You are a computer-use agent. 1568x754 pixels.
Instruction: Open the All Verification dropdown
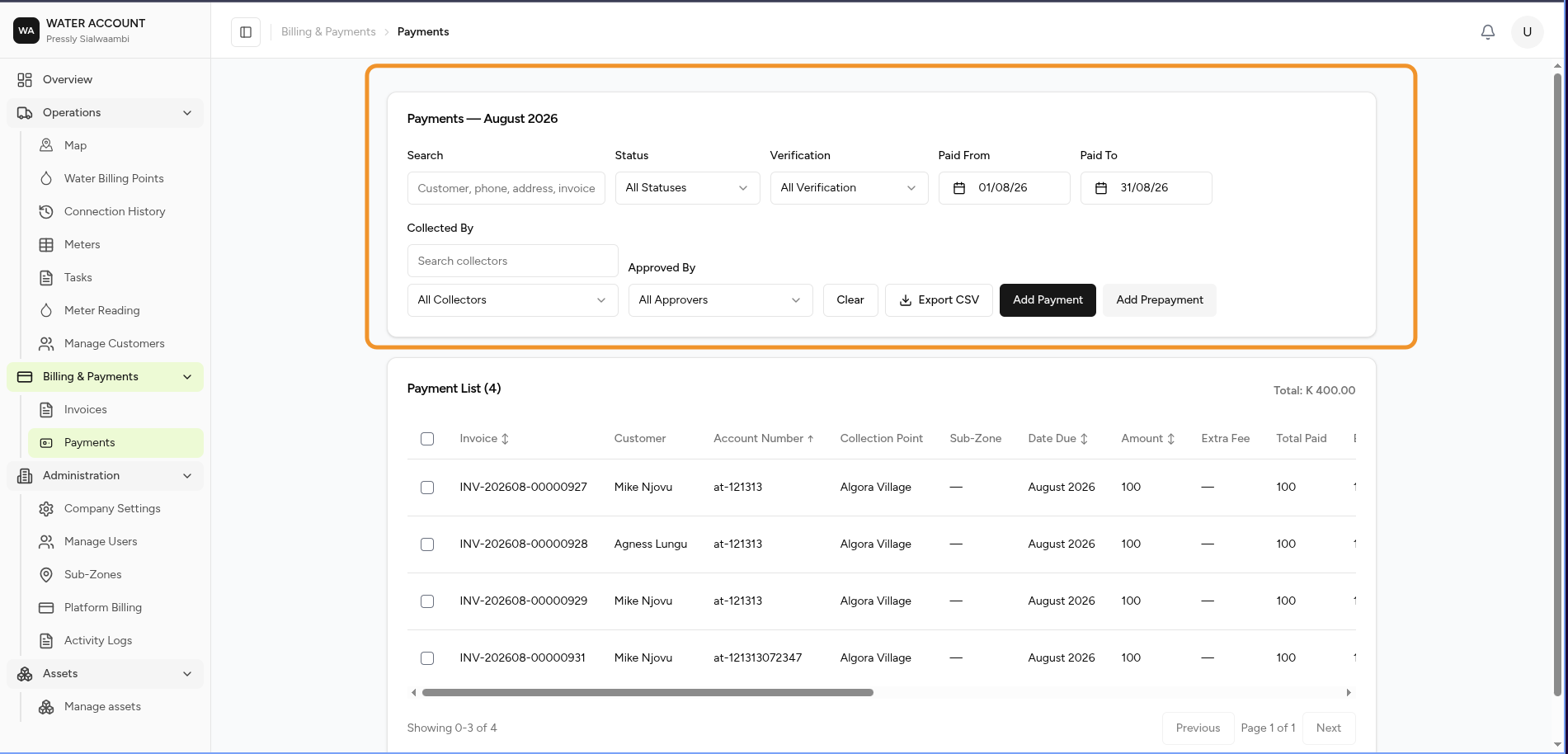point(849,188)
